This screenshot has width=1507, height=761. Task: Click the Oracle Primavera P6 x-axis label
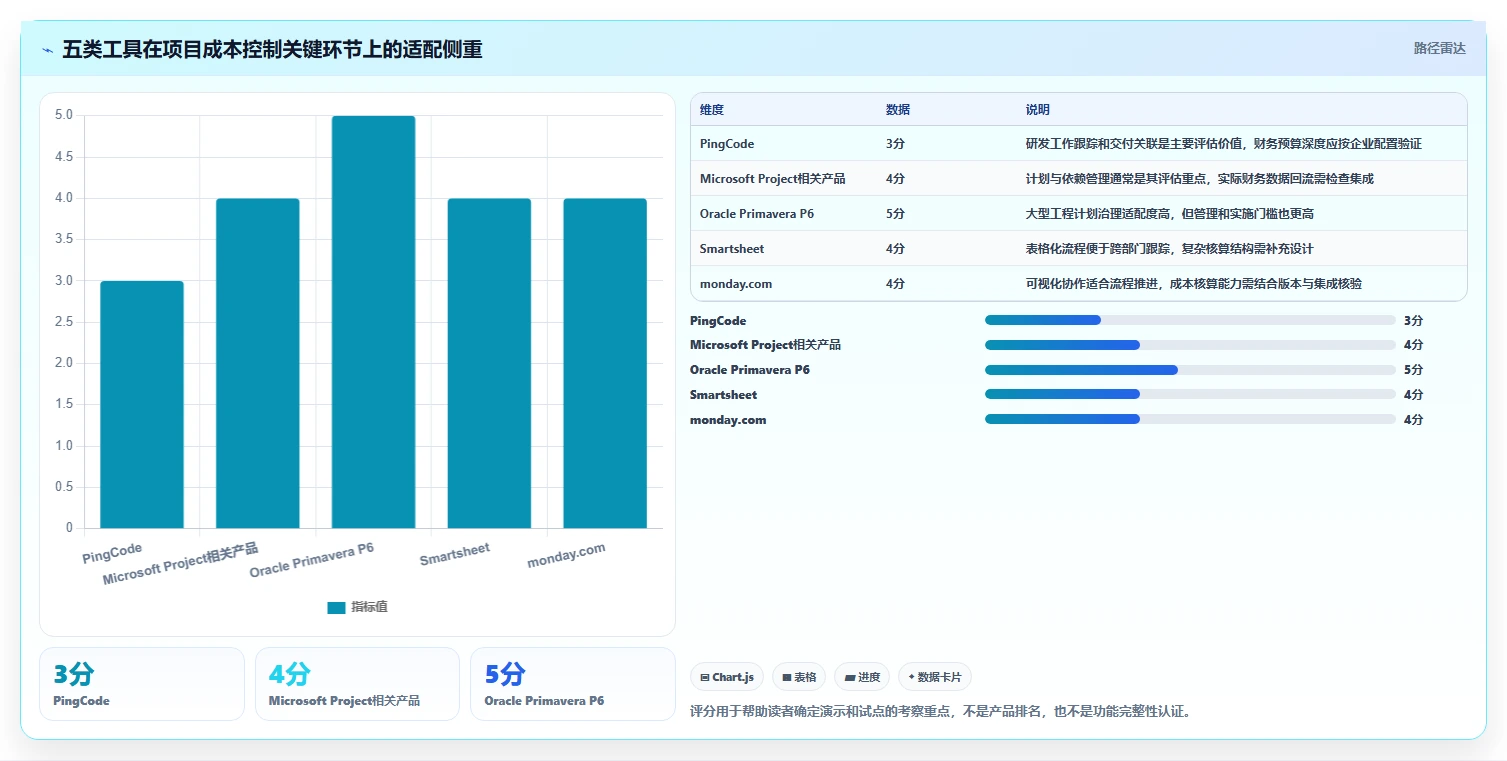coord(311,560)
